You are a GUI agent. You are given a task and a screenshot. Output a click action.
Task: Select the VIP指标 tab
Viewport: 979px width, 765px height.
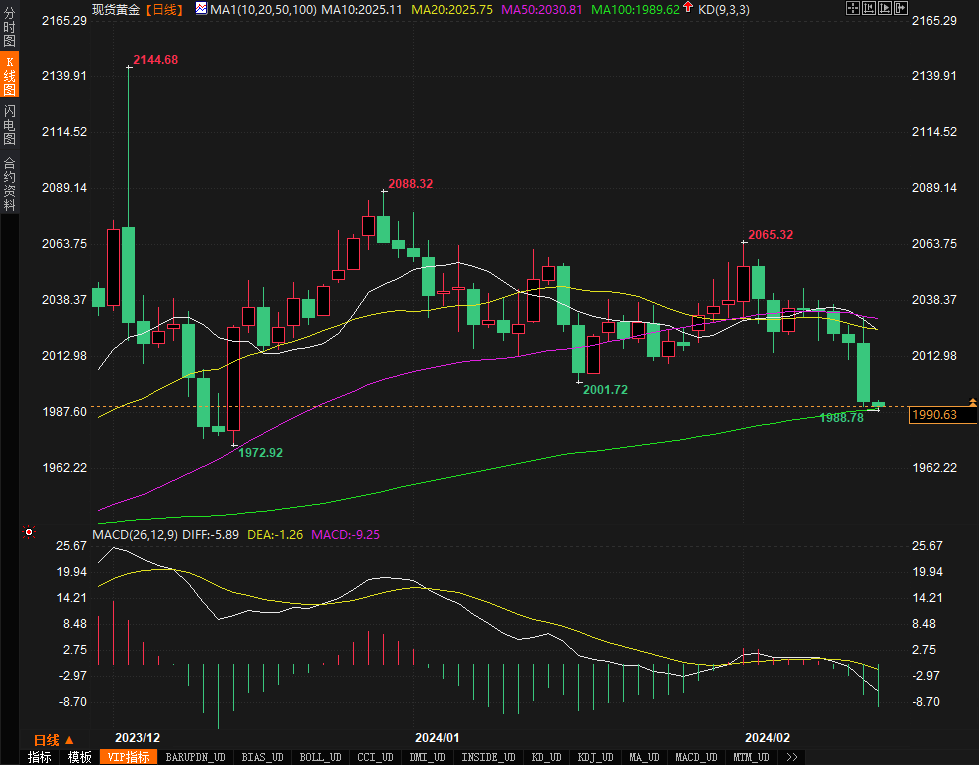click(x=129, y=757)
